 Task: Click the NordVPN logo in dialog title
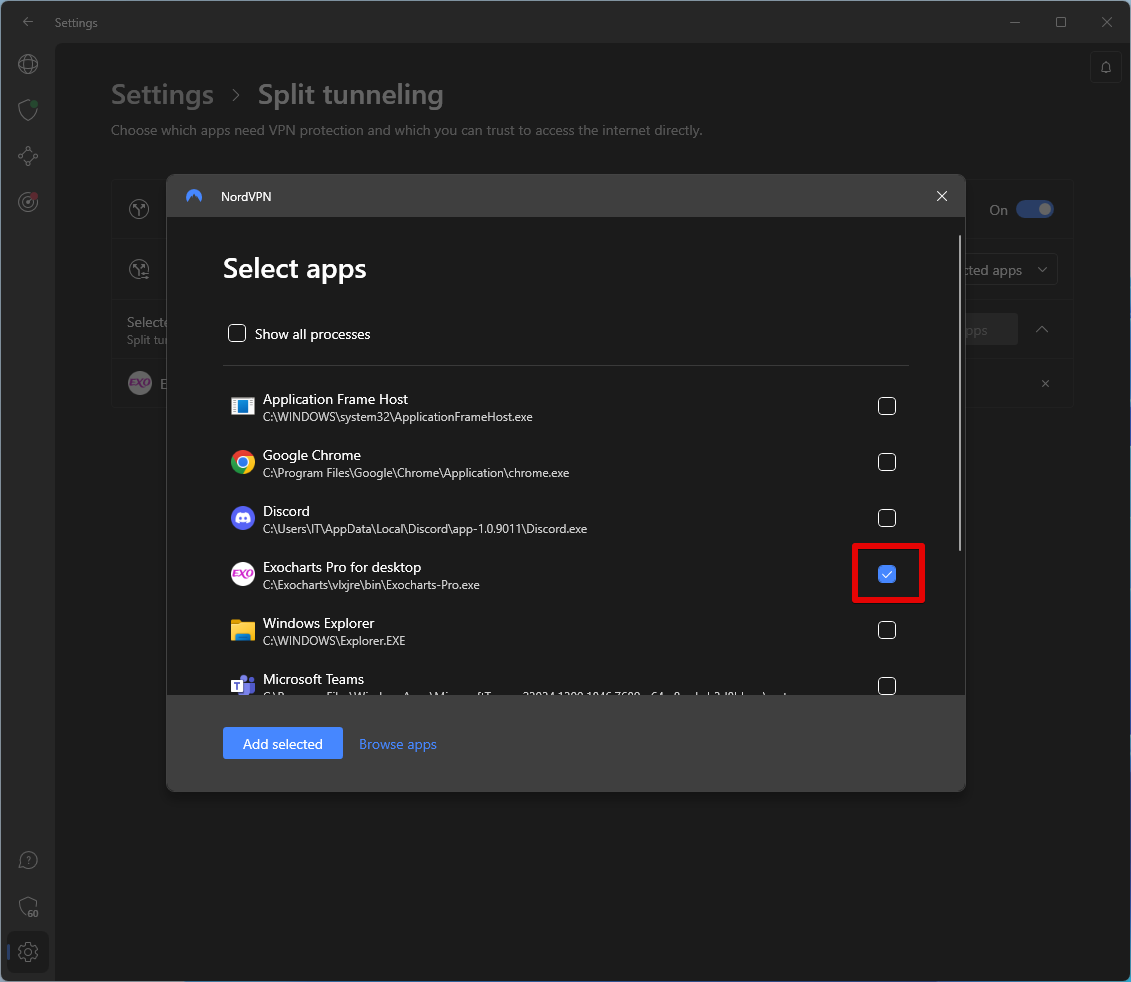pyautogui.click(x=194, y=196)
